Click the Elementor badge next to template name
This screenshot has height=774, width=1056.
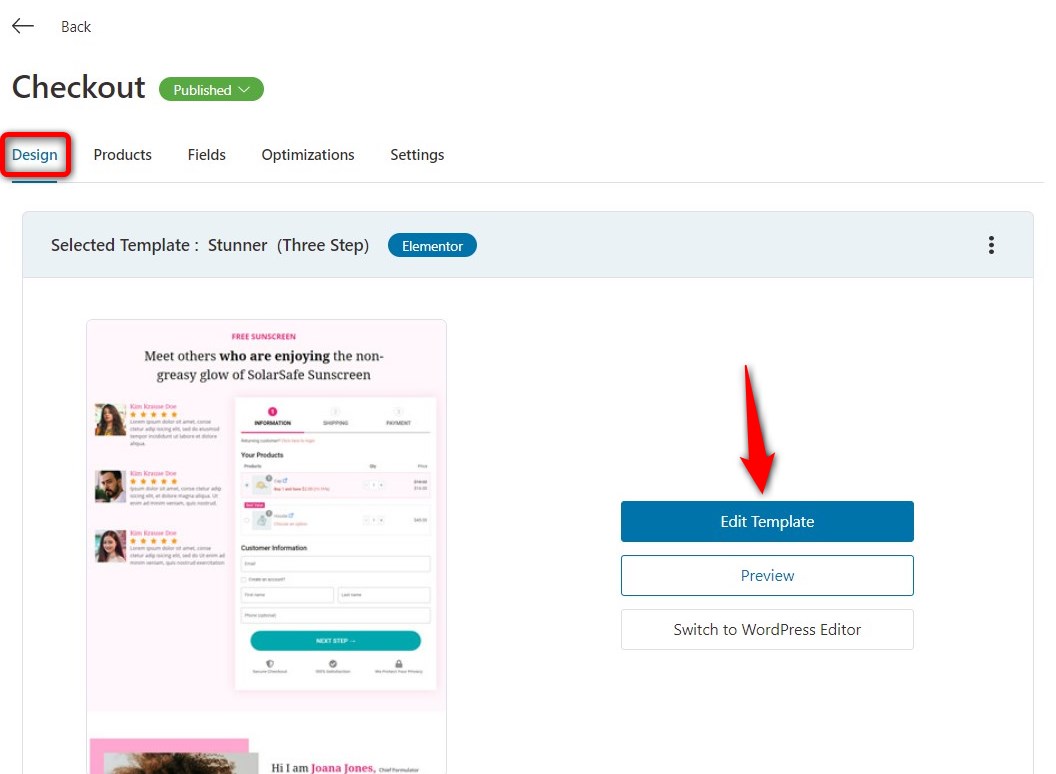432,245
